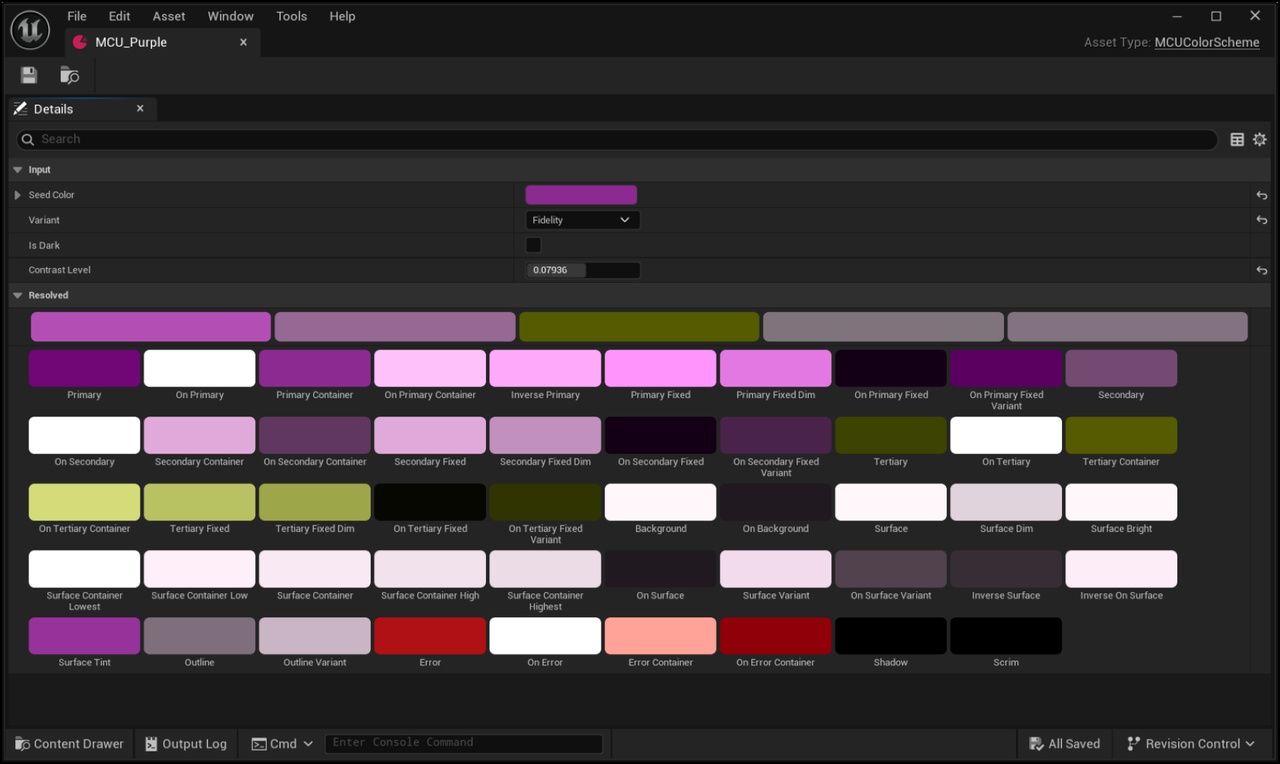
Task: Click the Error color swatch
Action: click(x=430, y=636)
